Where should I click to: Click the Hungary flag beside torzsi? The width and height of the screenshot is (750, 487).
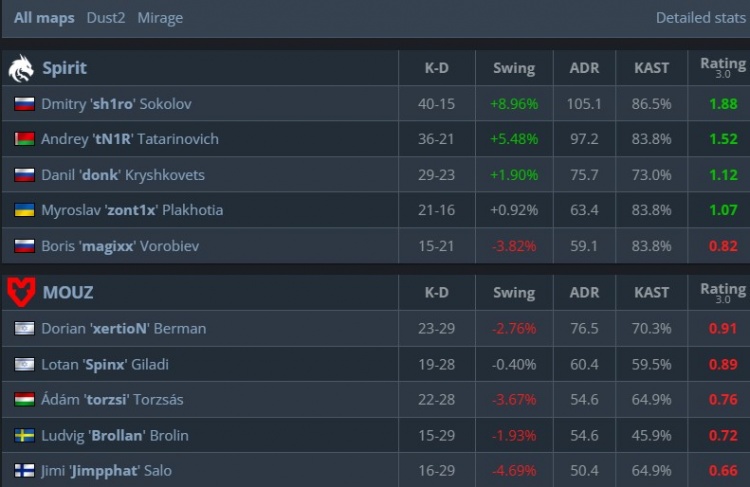[x=24, y=400]
